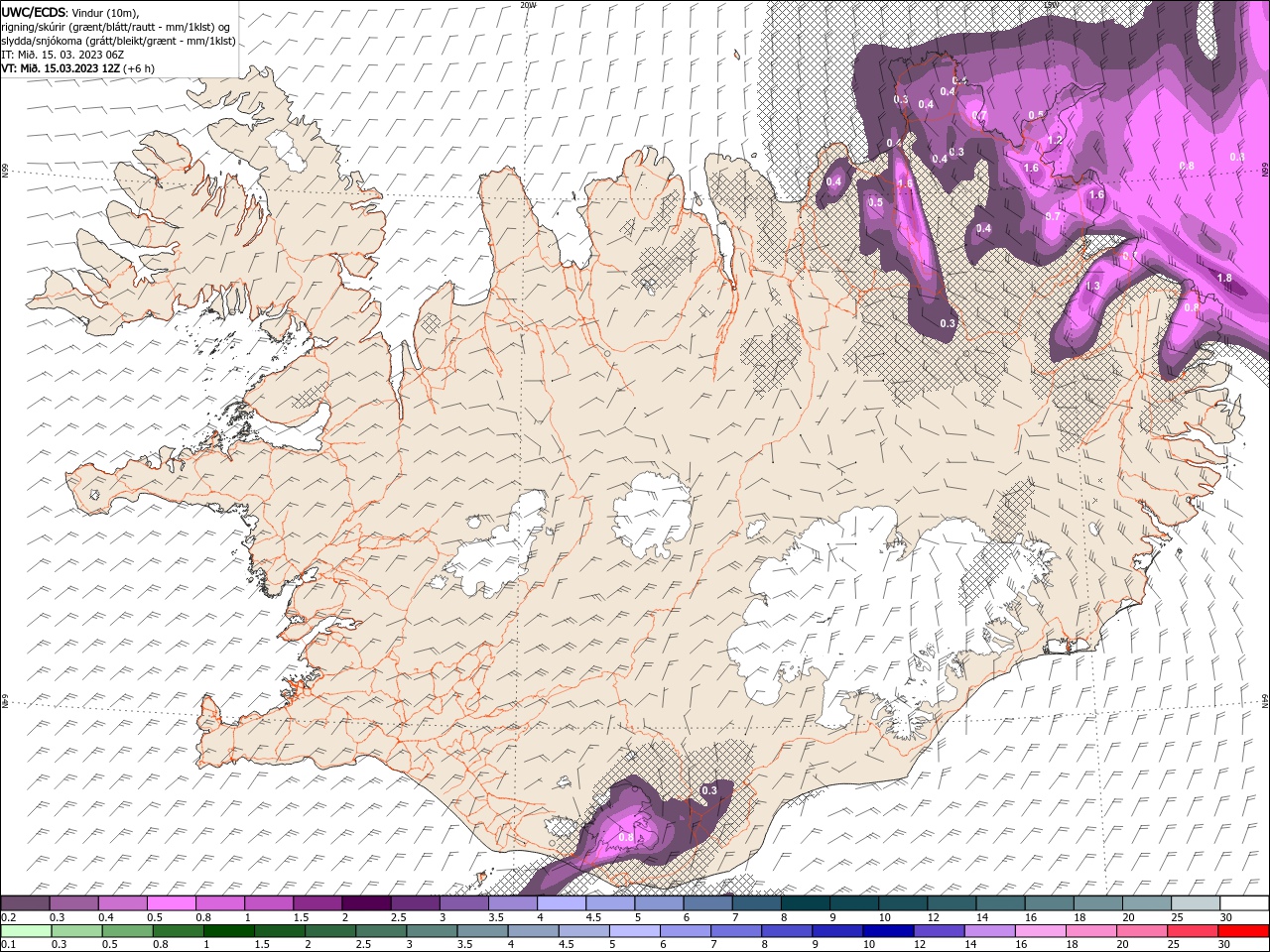Select bottom-row legend swatch between 1 and 1.5
The width and height of the screenshot is (1270, 952).
tap(228, 931)
